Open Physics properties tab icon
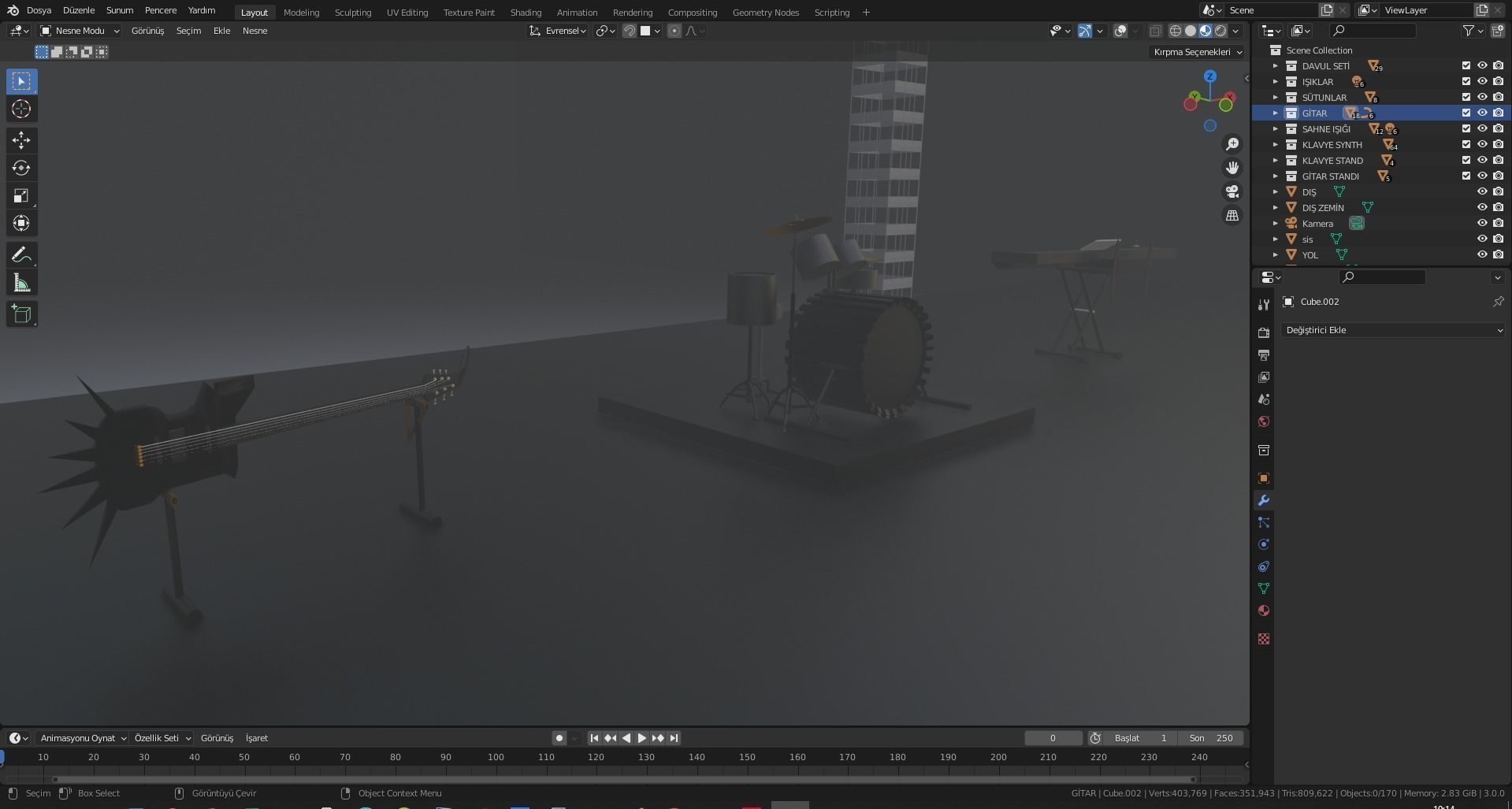 coord(1264,544)
